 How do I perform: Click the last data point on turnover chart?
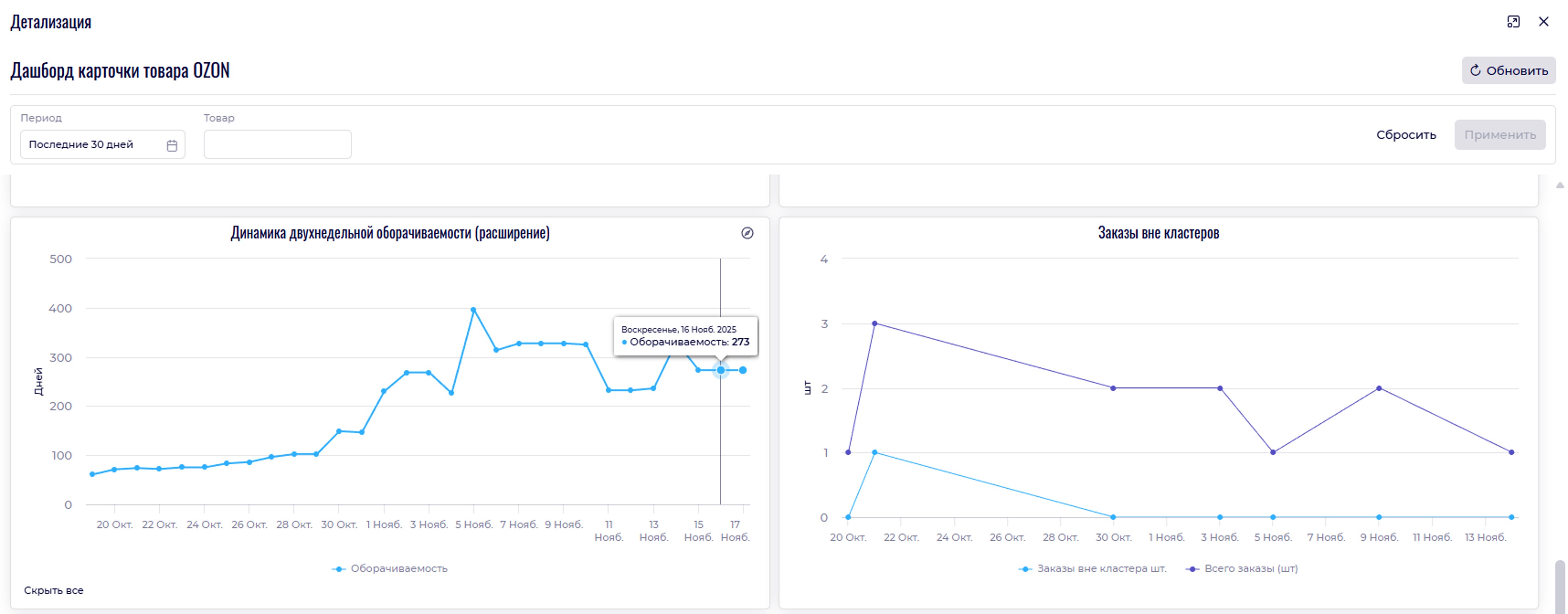743,370
